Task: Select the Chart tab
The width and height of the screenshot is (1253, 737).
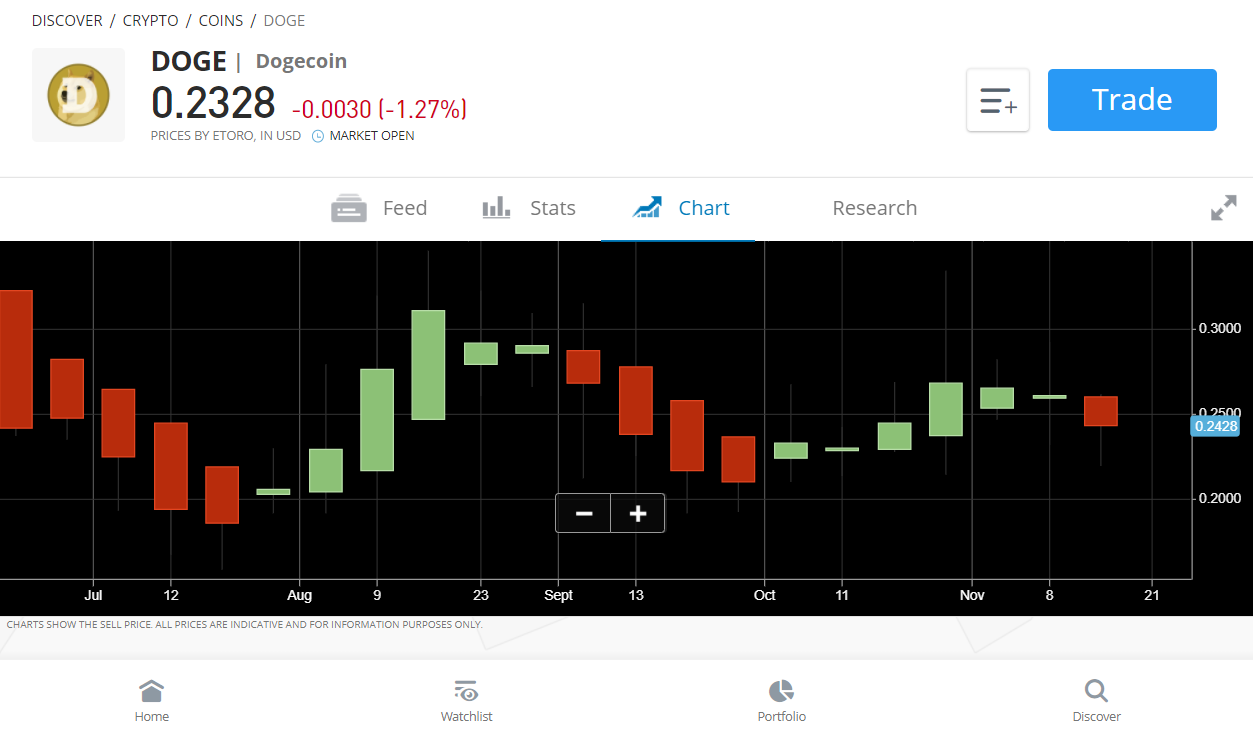Action: coord(681,208)
